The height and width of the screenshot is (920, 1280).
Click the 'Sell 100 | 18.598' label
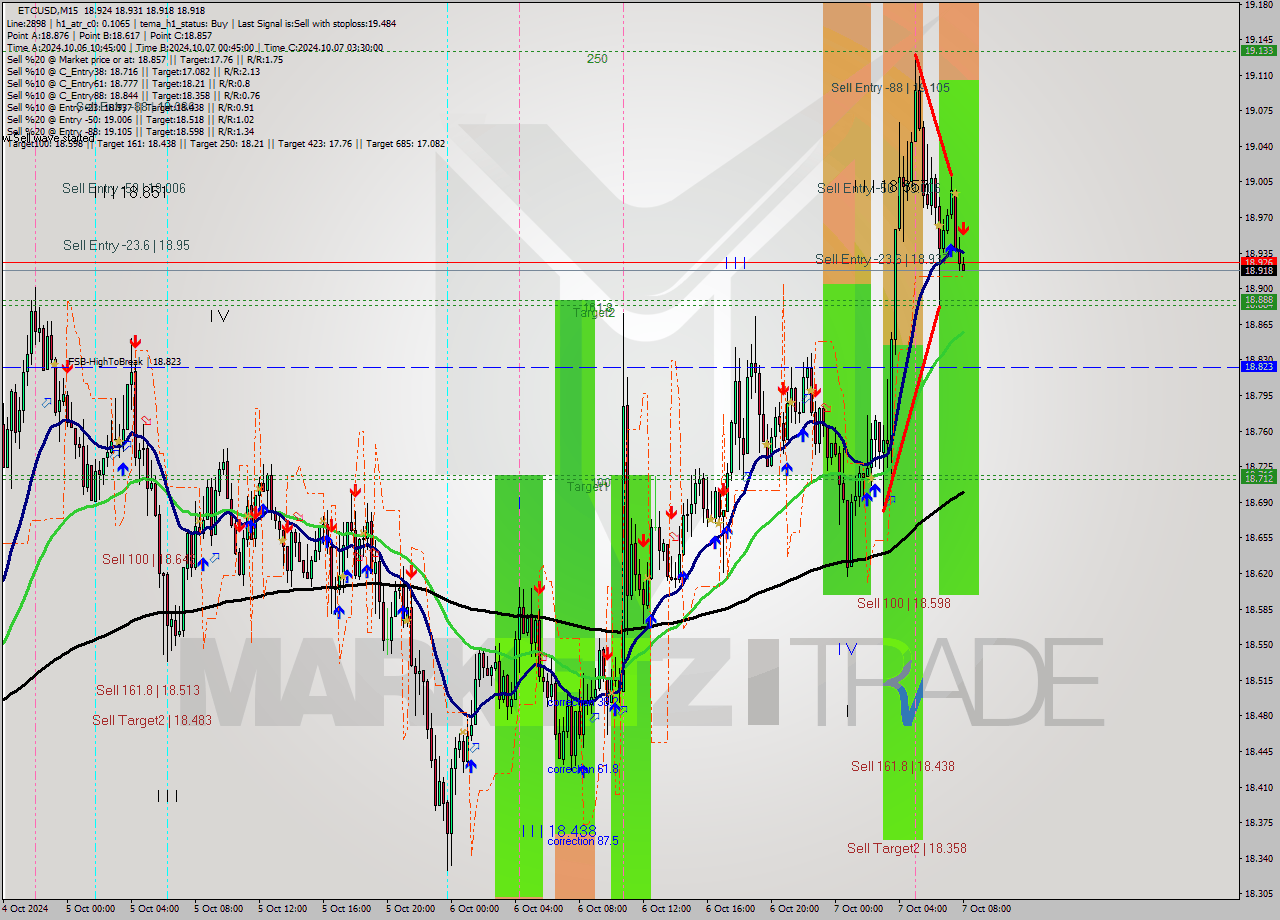904,603
